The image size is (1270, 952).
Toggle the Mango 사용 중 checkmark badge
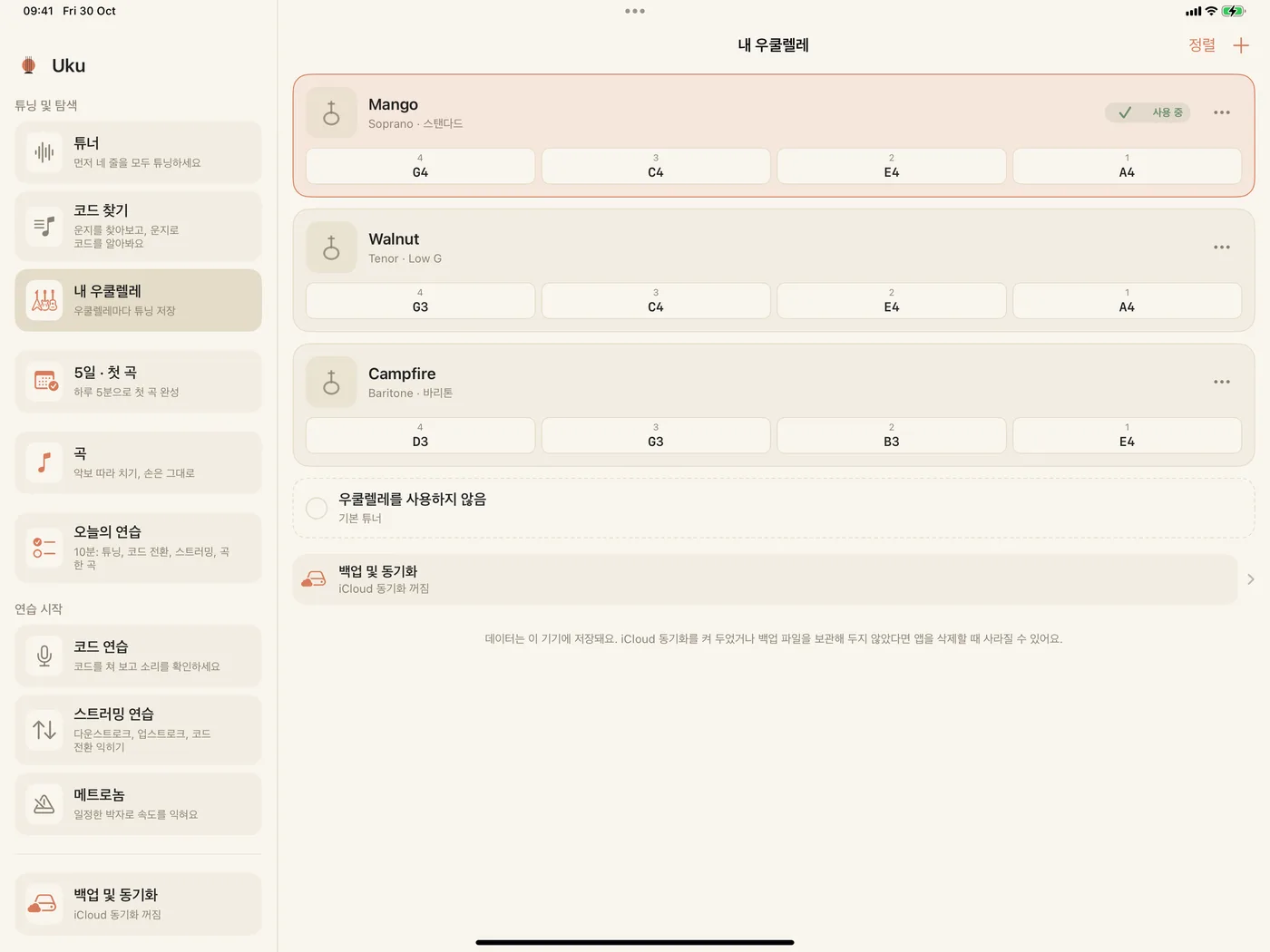point(1148,112)
